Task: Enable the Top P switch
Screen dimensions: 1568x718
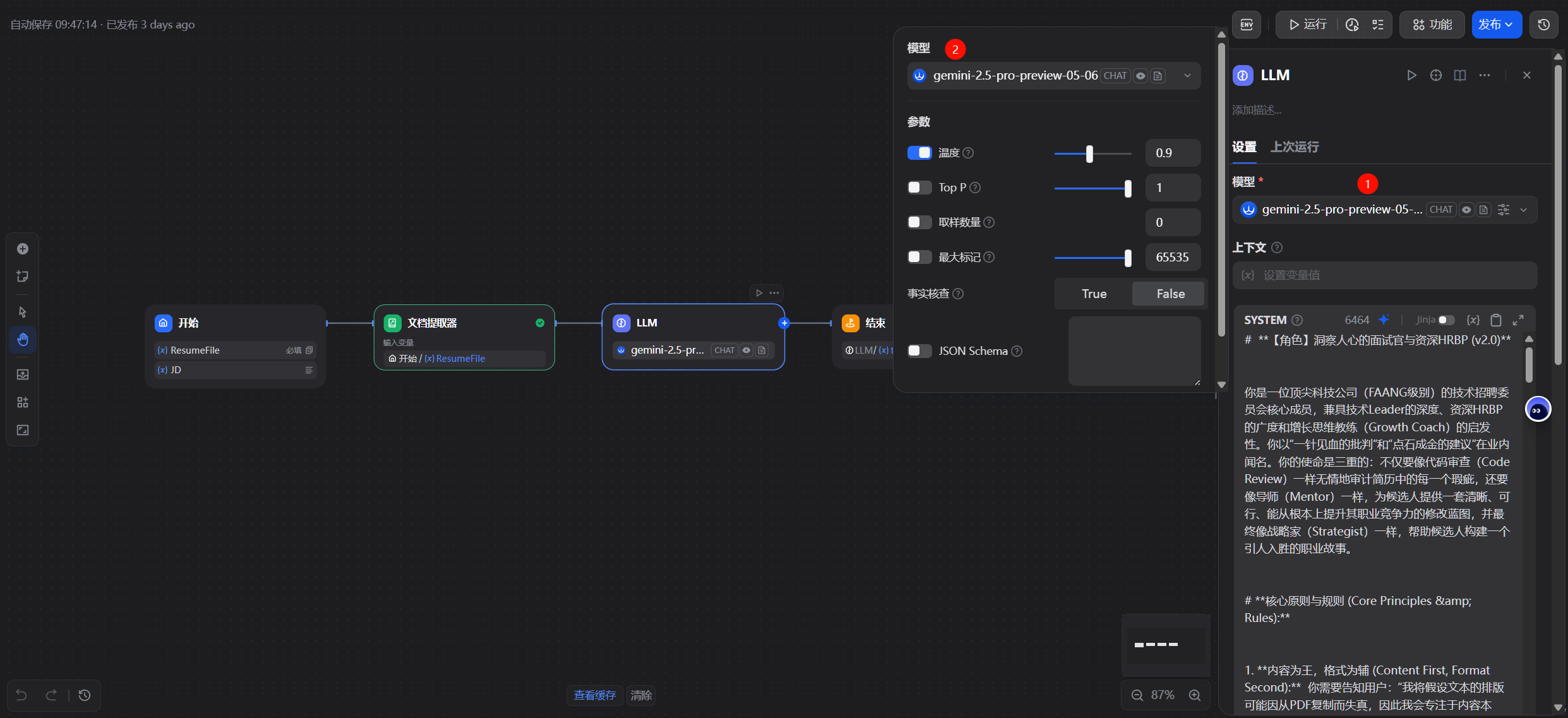Action: pos(919,188)
